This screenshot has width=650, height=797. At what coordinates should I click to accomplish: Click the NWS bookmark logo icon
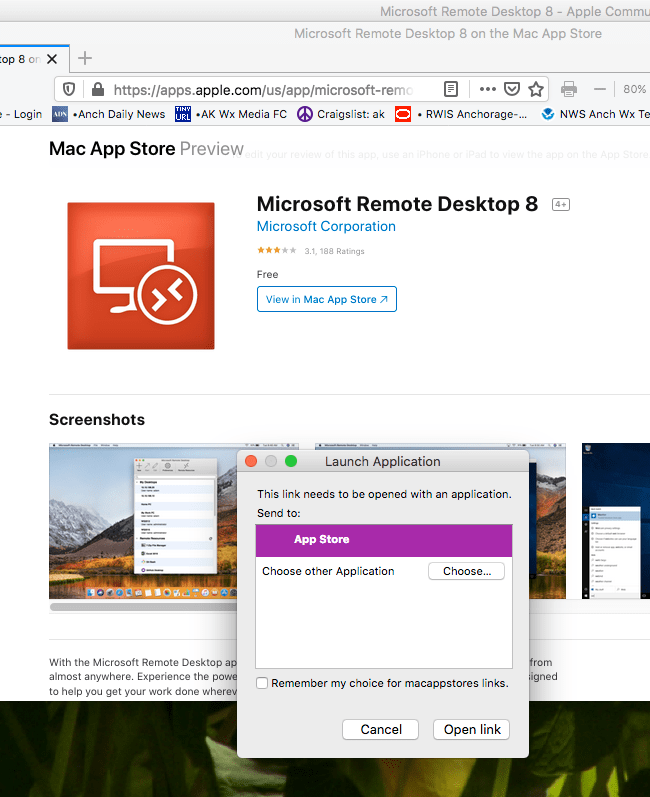click(x=547, y=114)
